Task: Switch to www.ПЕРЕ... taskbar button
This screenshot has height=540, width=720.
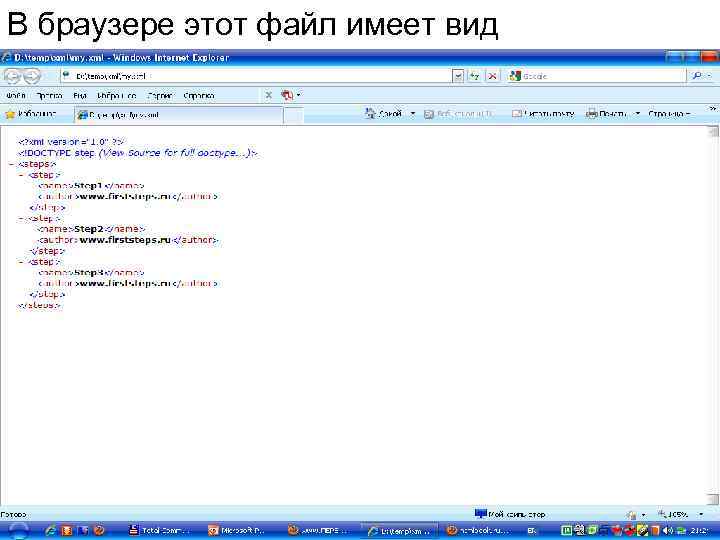Action: click(x=318, y=531)
